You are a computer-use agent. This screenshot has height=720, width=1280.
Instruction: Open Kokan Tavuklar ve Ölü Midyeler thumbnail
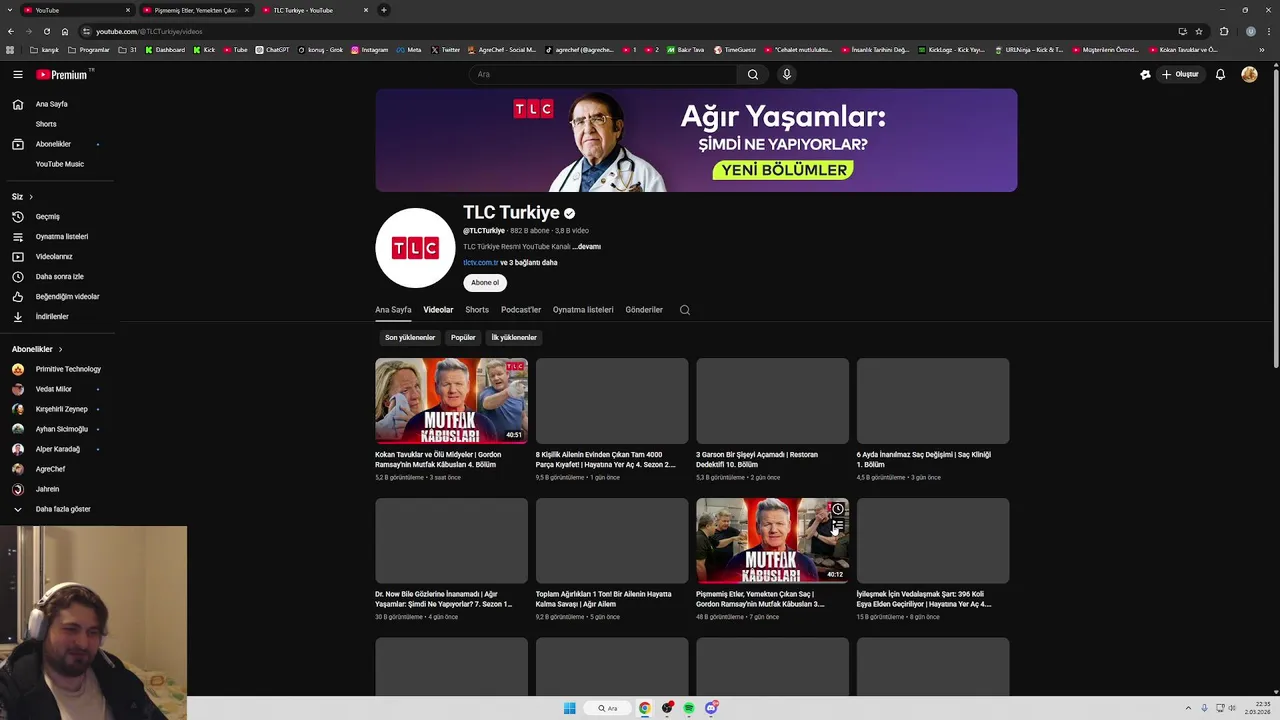tap(451, 401)
